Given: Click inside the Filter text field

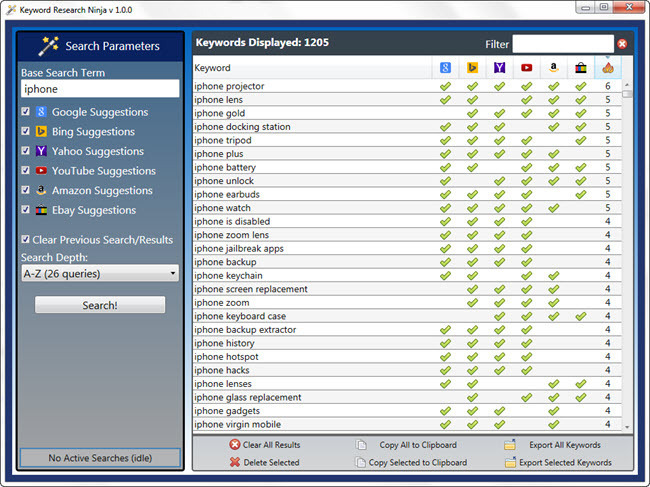Looking at the screenshot, I should (x=563, y=44).
